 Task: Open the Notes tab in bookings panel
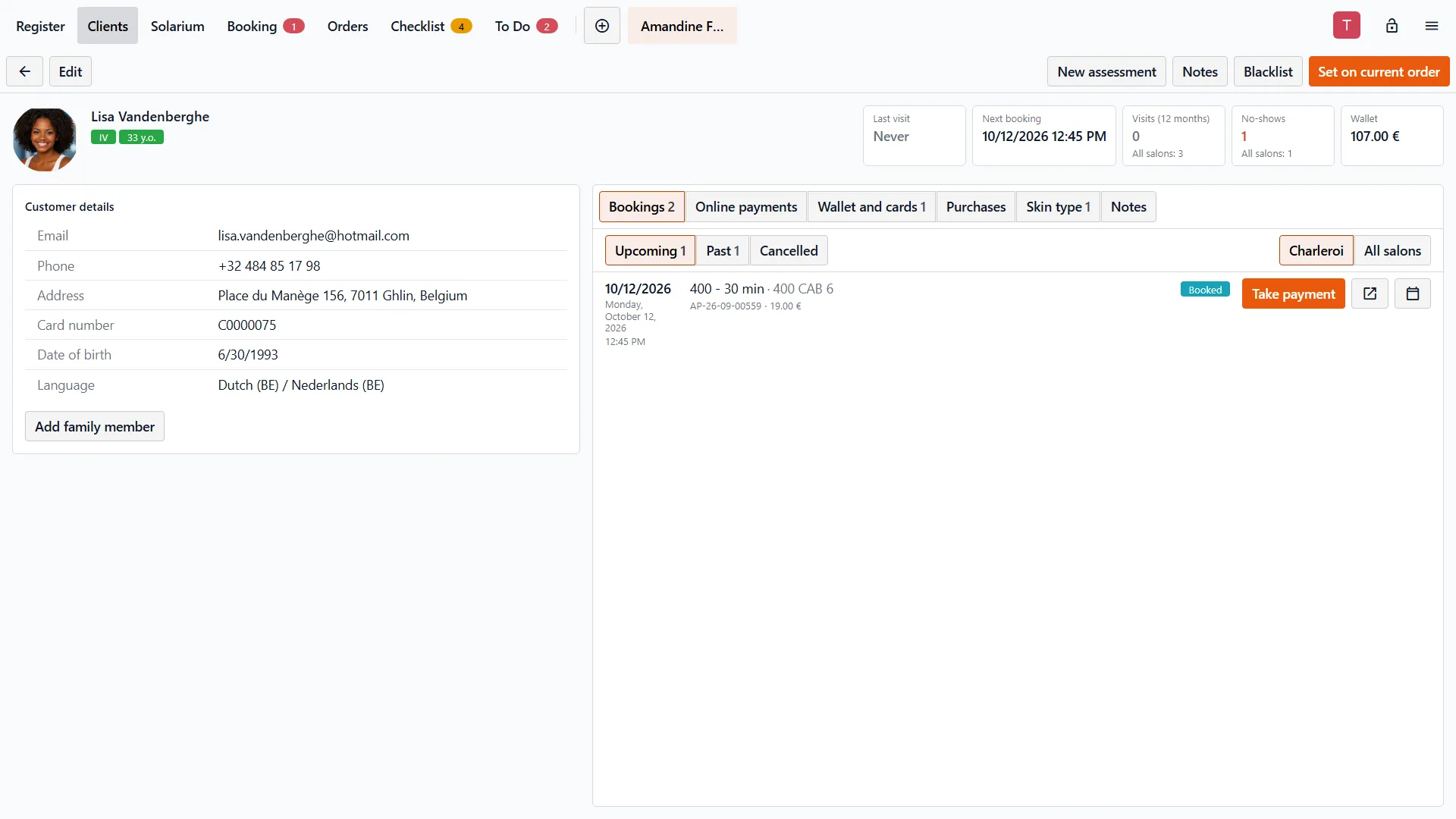coord(1128,207)
